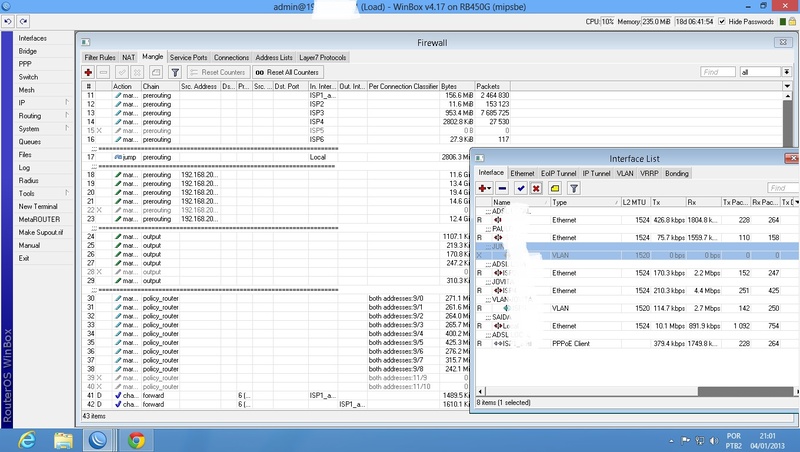Open add-interface type dropdown arrow
The image size is (800, 452).
489,189
